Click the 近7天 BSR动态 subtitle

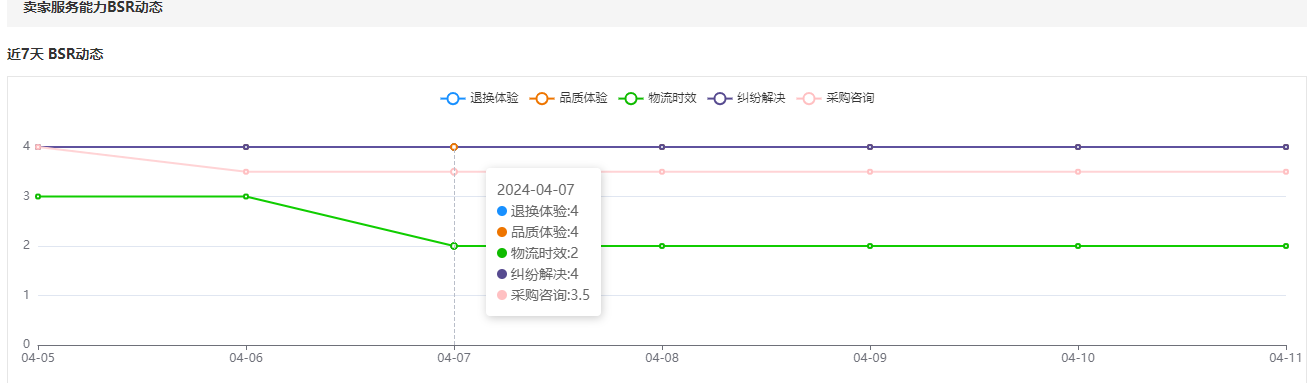coord(55,54)
